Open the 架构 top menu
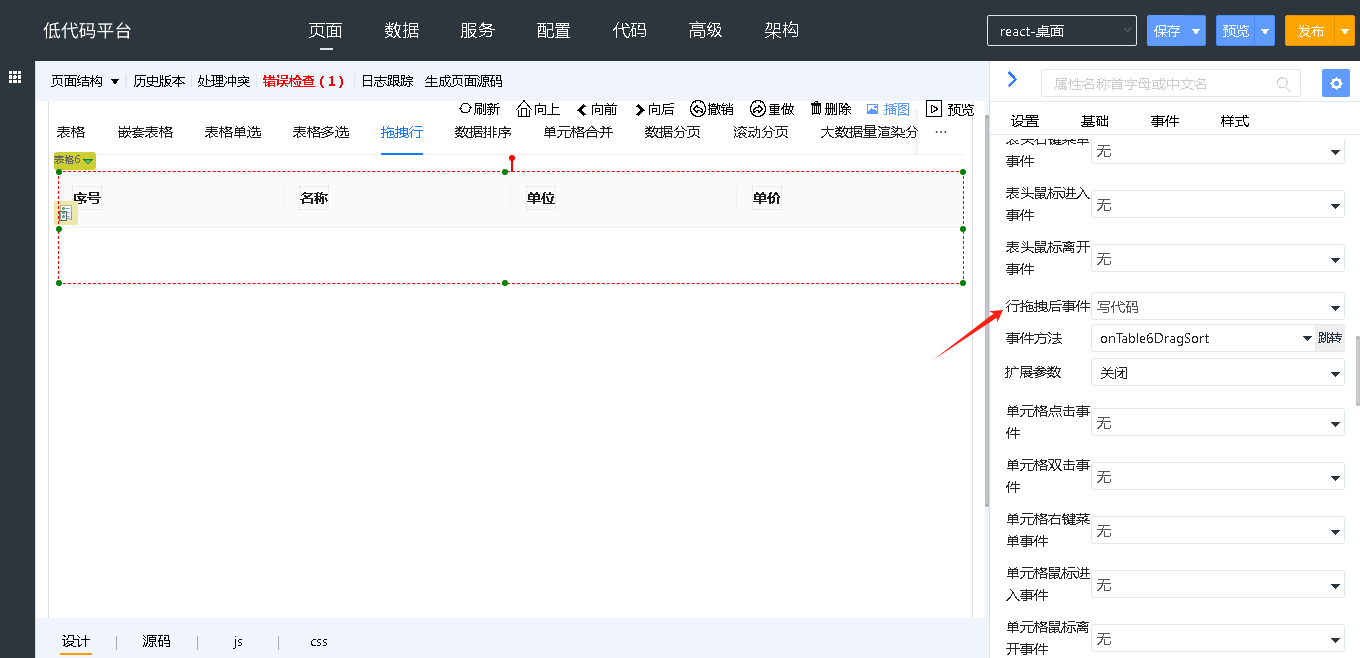Viewport: 1360px width, 658px height. [781, 30]
